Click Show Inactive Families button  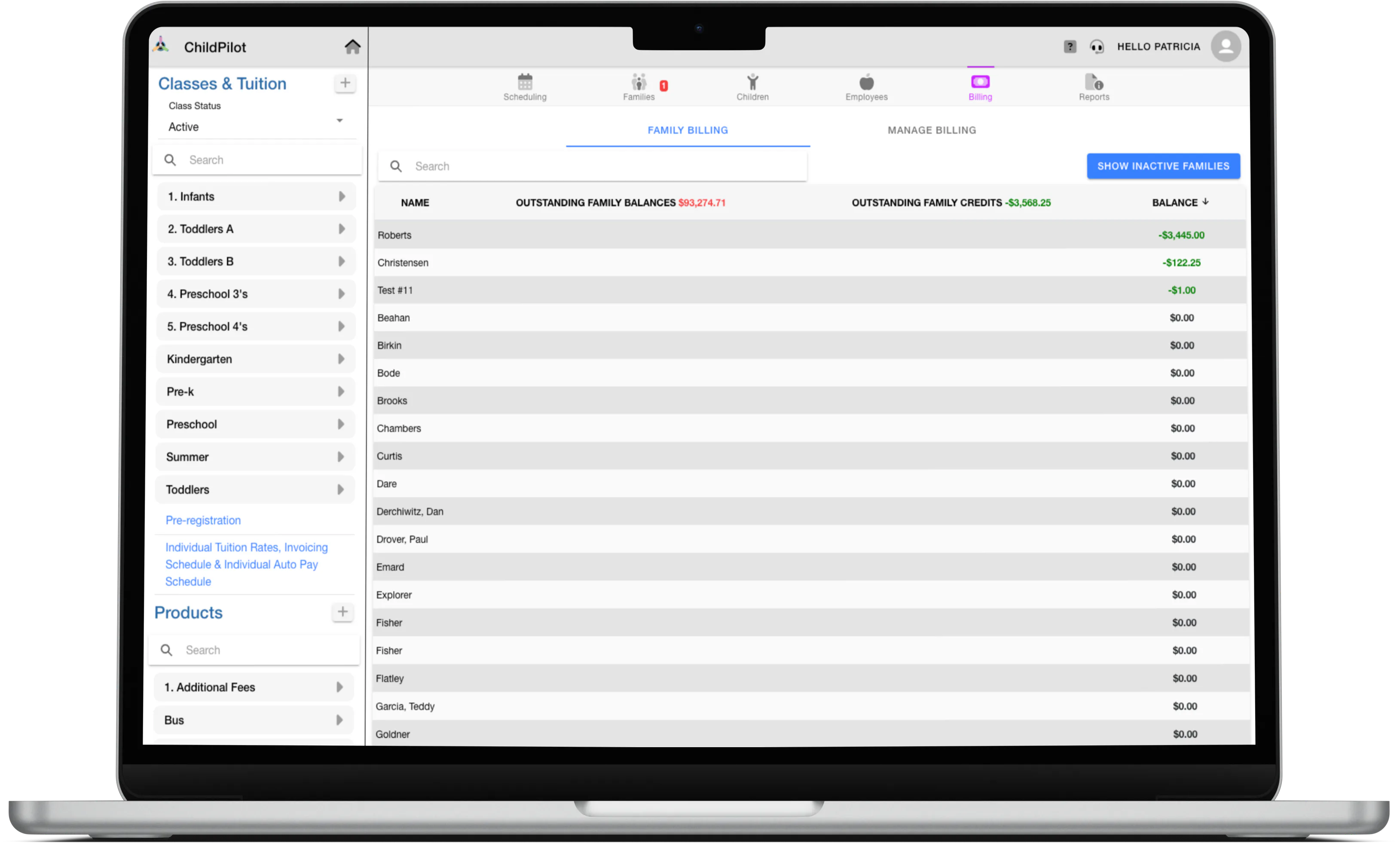[x=1163, y=166]
